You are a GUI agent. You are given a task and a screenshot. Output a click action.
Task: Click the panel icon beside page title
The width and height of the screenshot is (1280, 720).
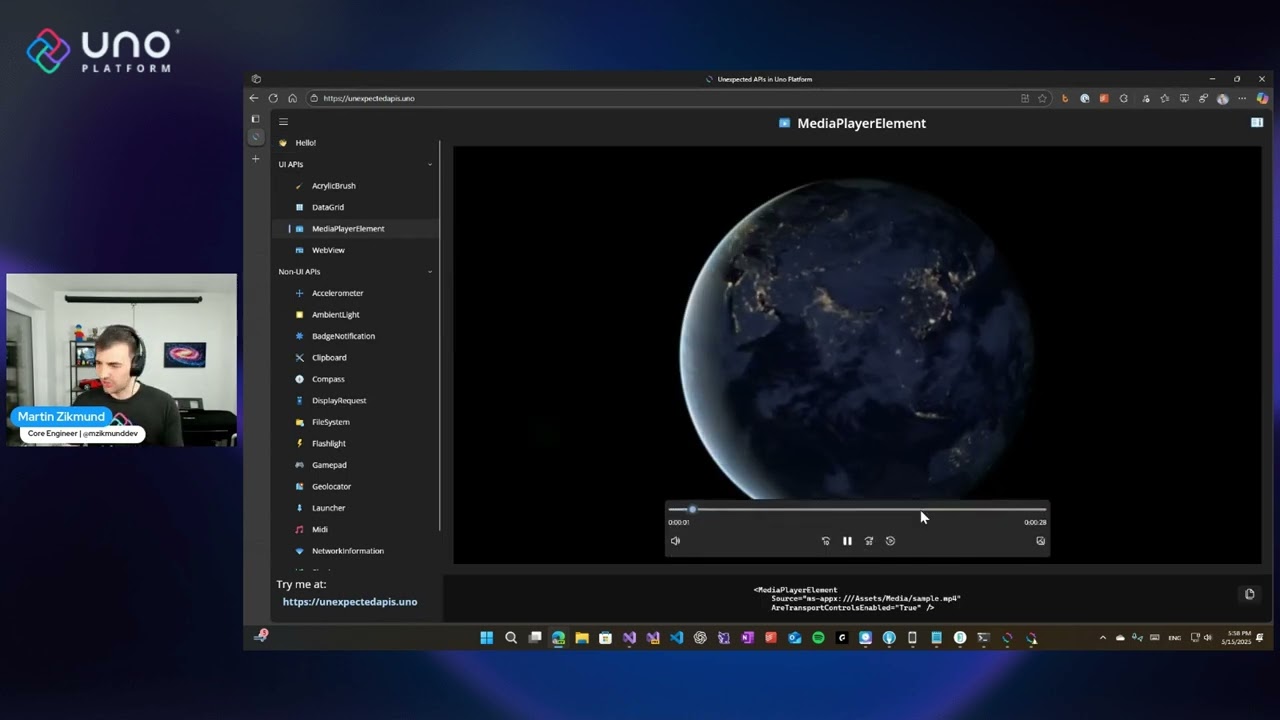pos(1257,123)
